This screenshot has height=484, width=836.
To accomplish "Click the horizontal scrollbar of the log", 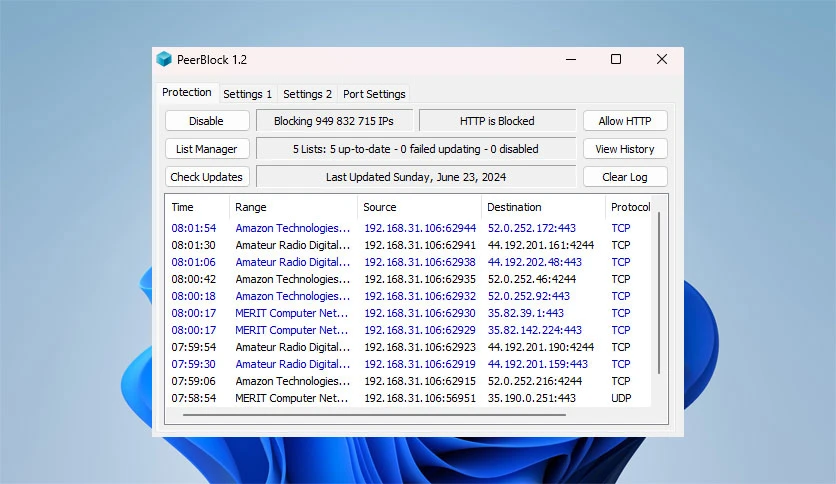I will 374,414.
